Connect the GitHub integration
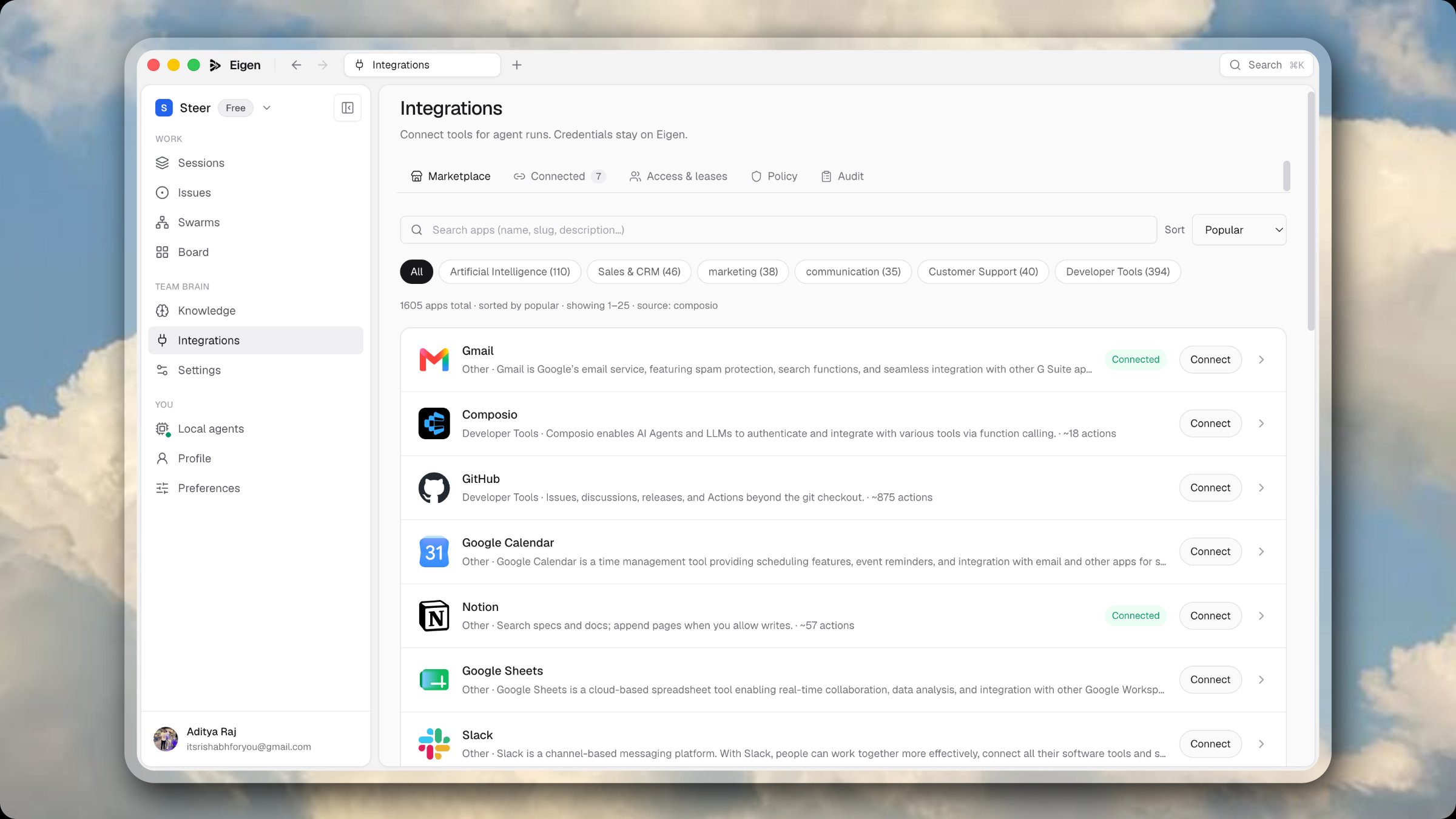Viewport: 1456px width, 819px height. (1210, 488)
